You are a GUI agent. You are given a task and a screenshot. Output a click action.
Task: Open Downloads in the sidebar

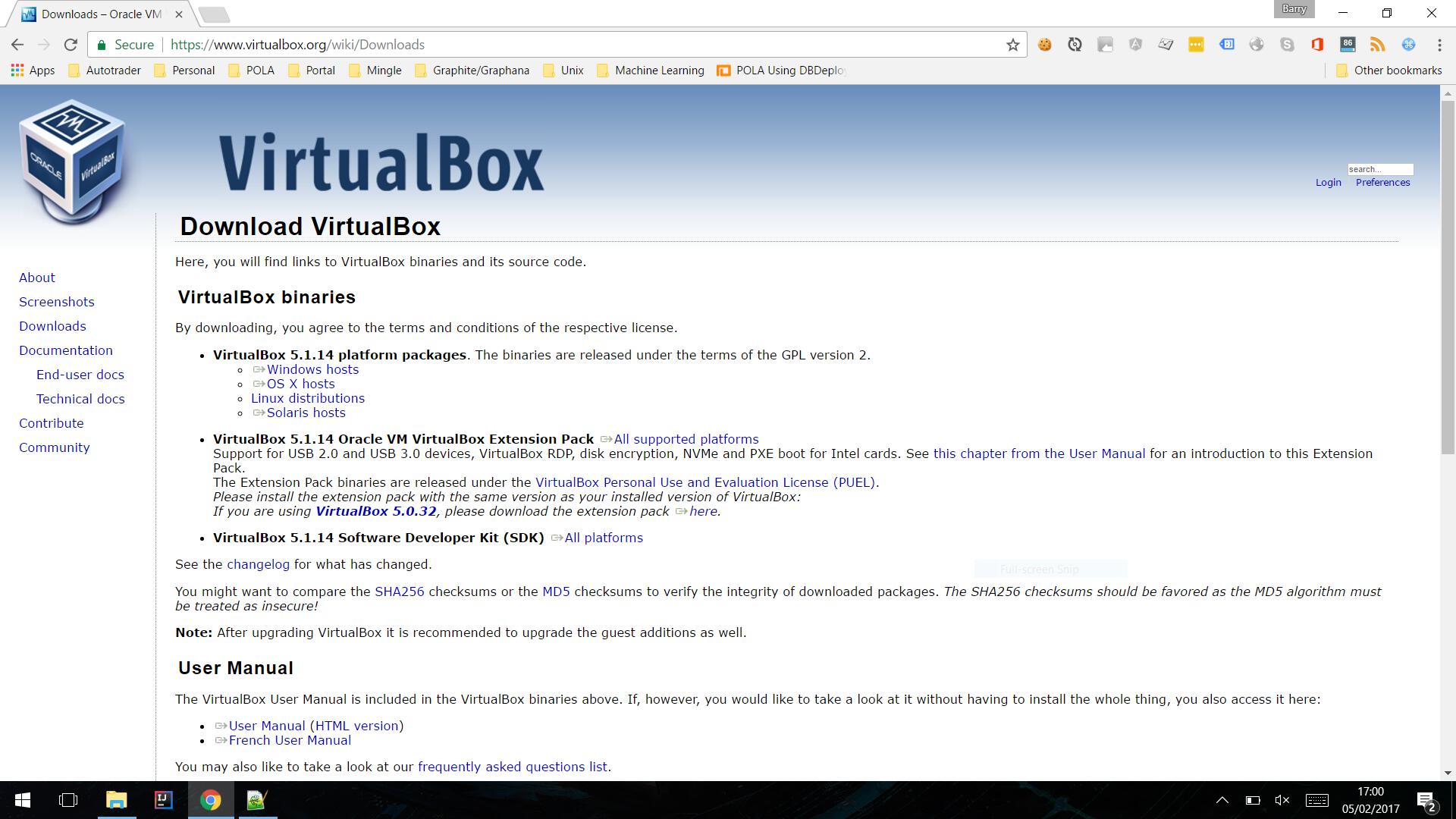tap(52, 326)
